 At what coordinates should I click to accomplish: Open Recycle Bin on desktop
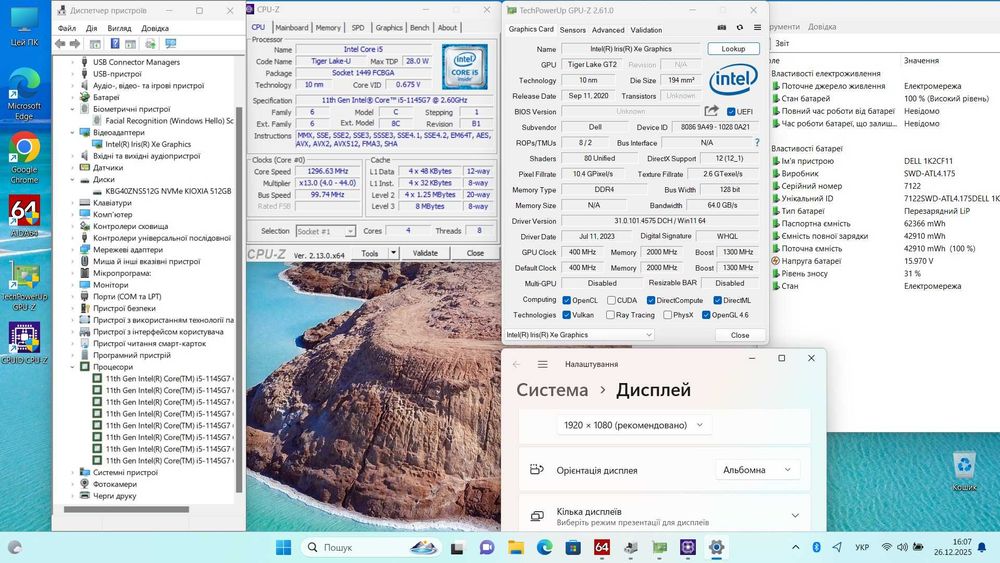[x=964, y=471]
